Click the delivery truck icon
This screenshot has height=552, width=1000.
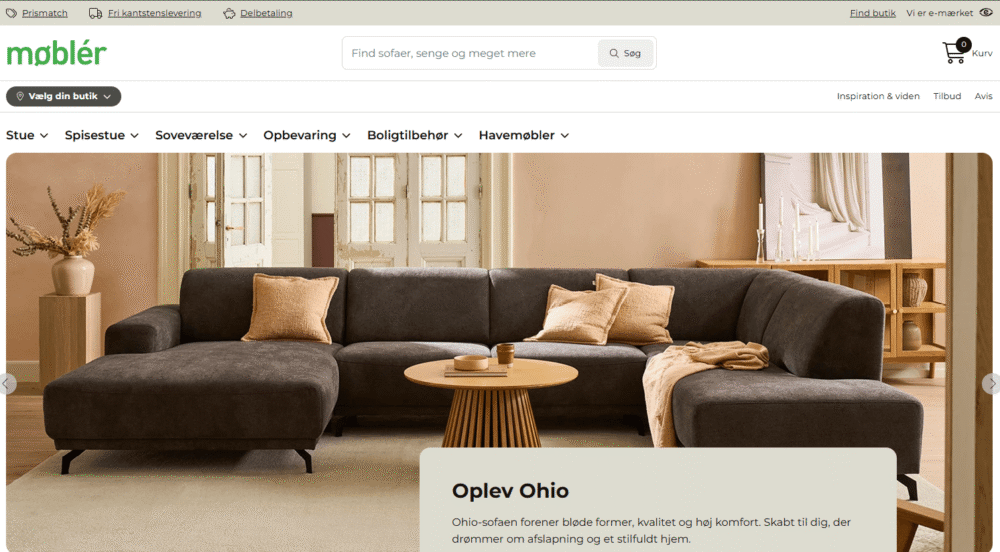(x=95, y=13)
